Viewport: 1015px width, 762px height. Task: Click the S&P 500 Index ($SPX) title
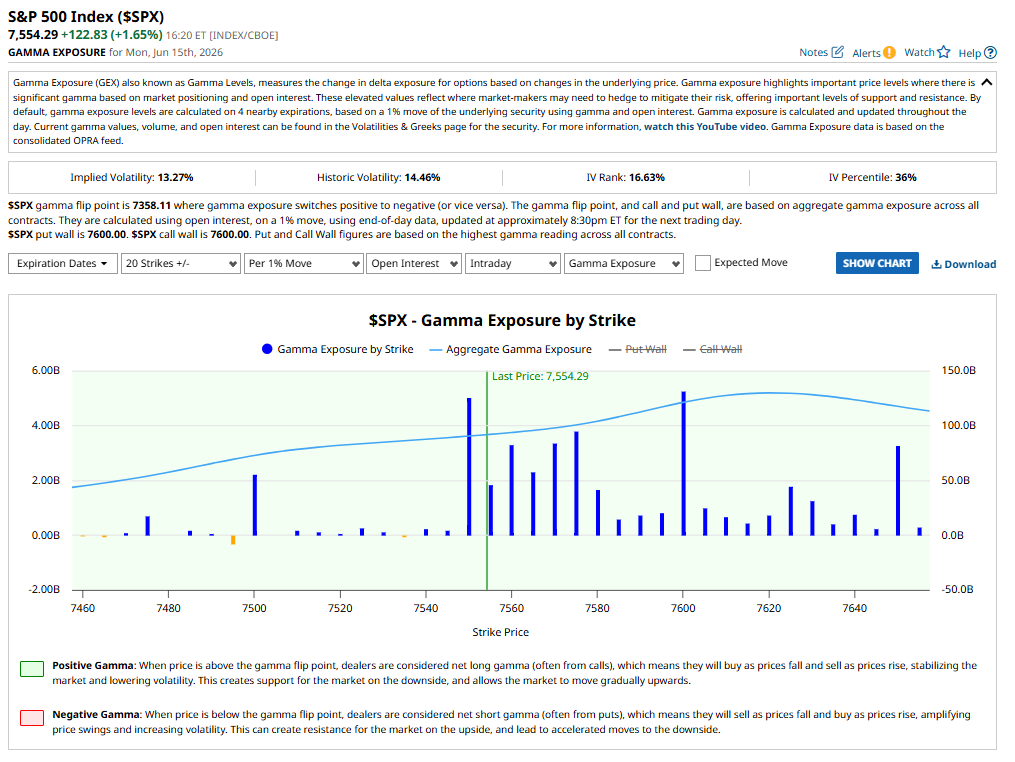point(86,16)
